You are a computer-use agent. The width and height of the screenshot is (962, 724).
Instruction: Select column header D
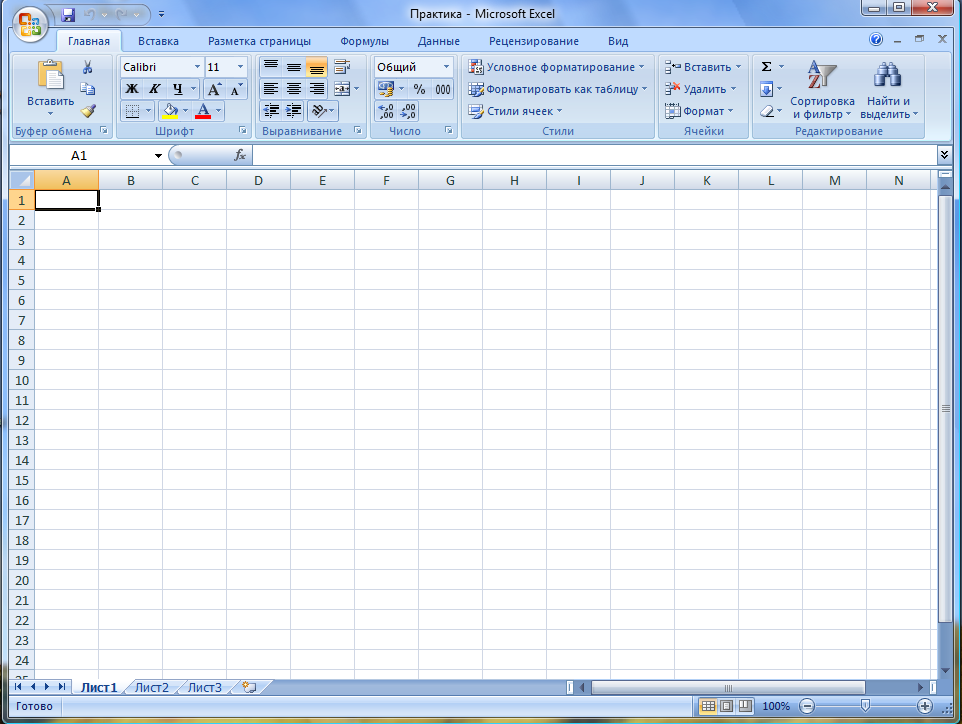[x=258, y=180]
